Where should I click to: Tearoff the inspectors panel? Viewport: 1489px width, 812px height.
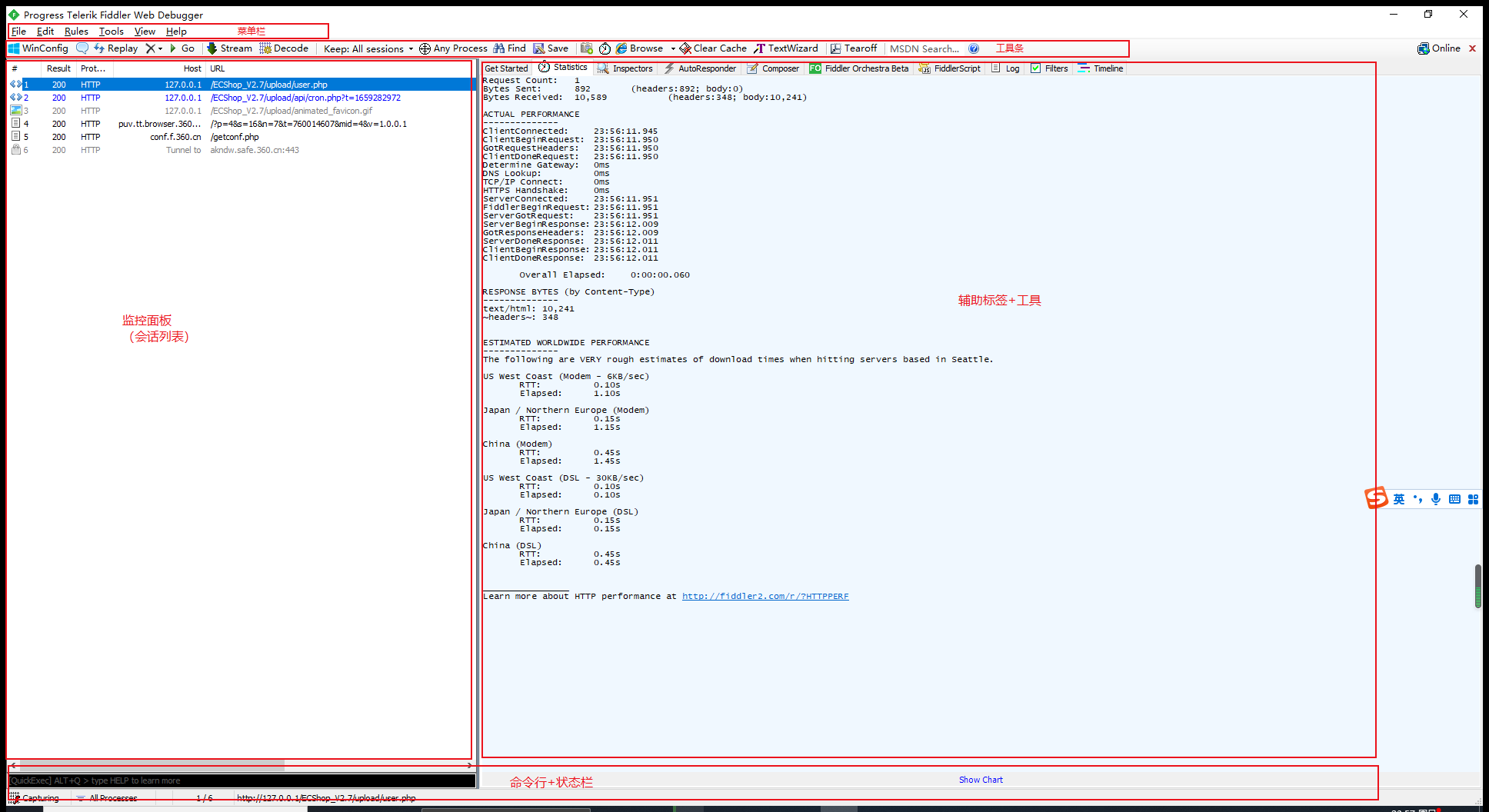(854, 48)
